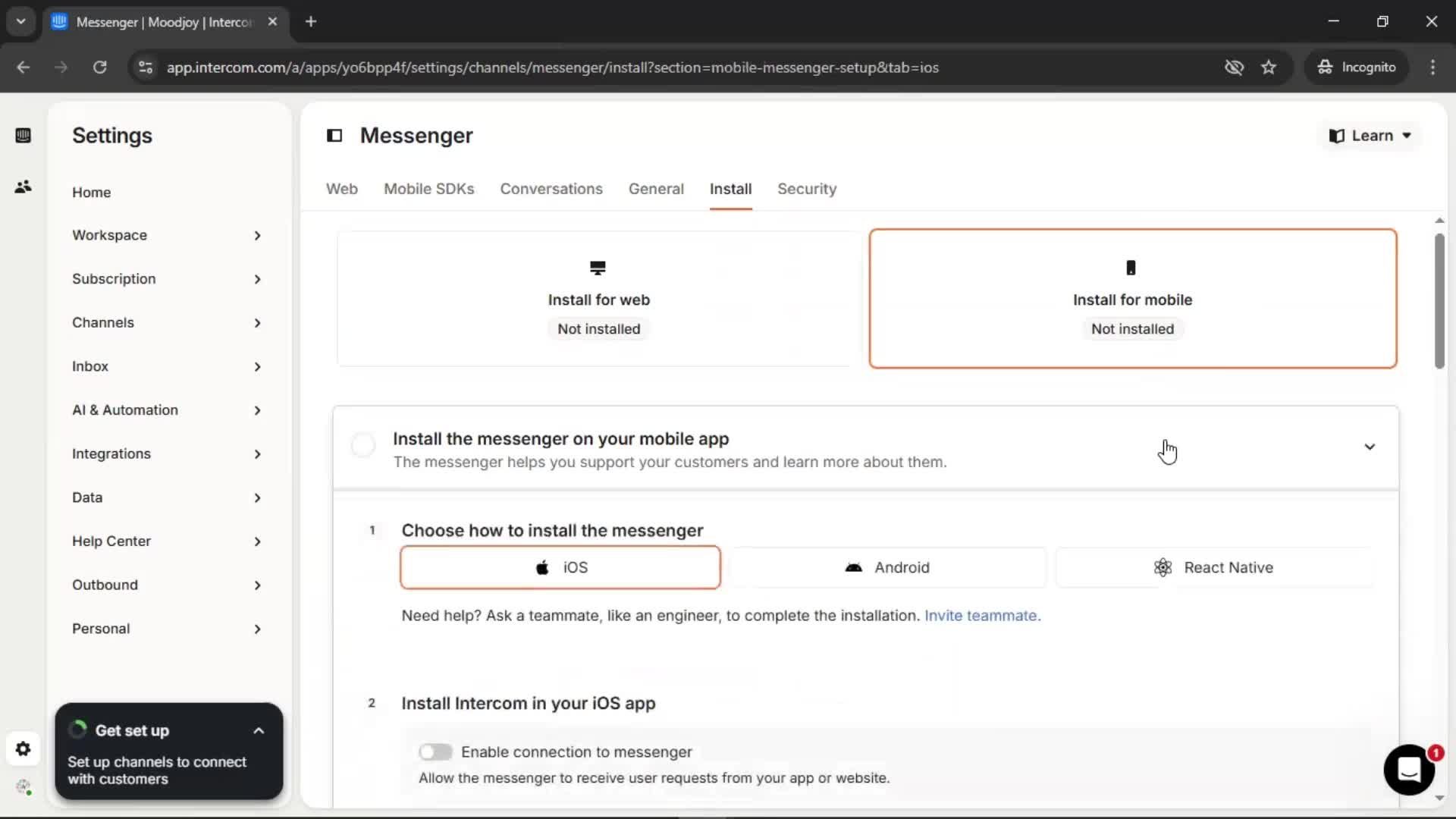Viewport: 1456px width, 819px height.
Task: Click the Invite teammate link
Action: (x=982, y=616)
